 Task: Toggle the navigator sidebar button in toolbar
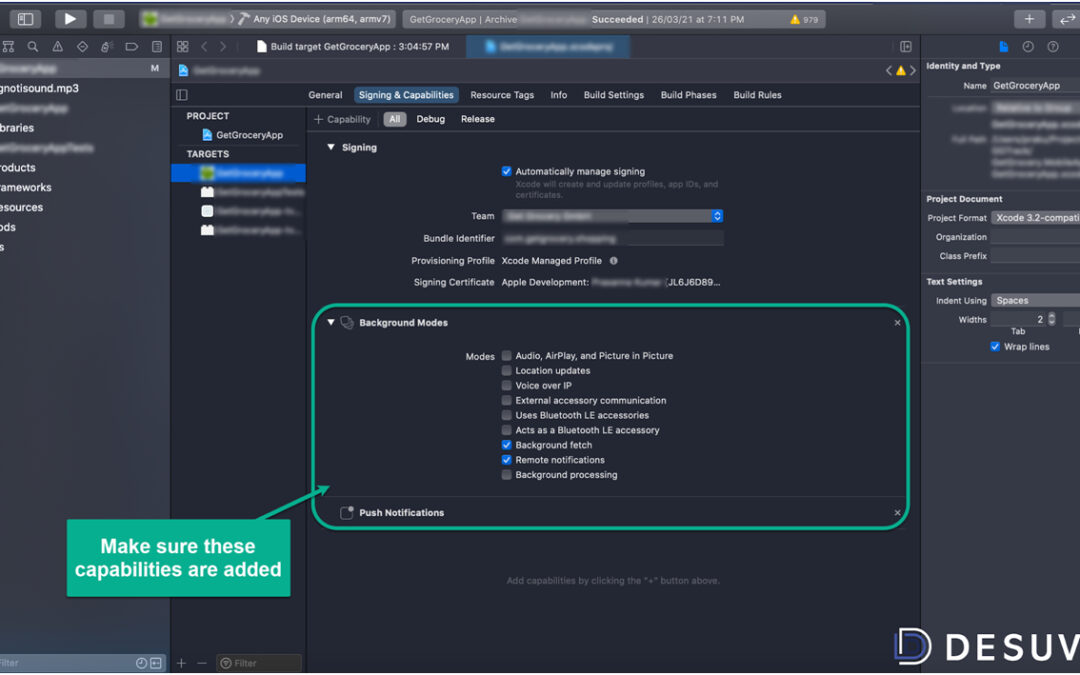[x=25, y=19]
